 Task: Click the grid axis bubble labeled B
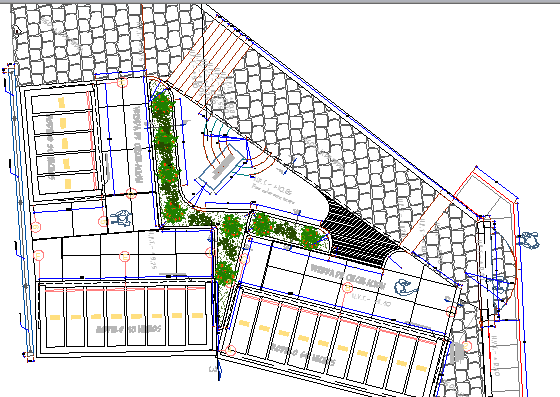[x=348, y=288]
